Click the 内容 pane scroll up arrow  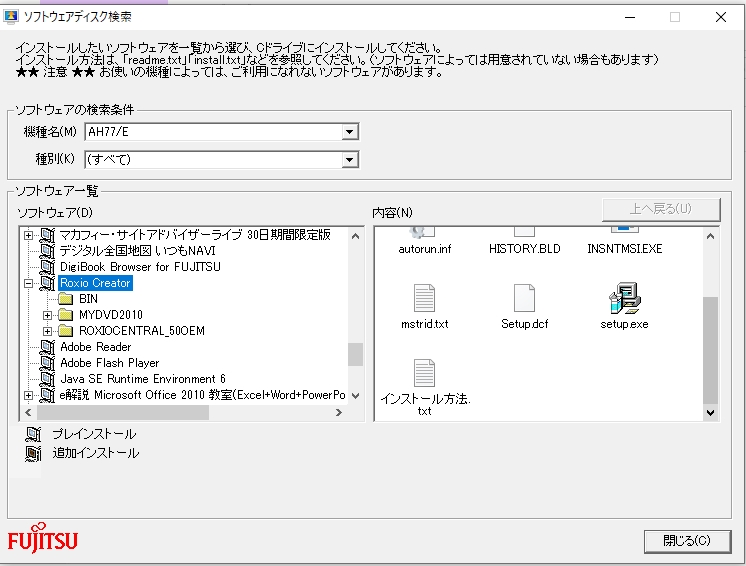point(710,236)
